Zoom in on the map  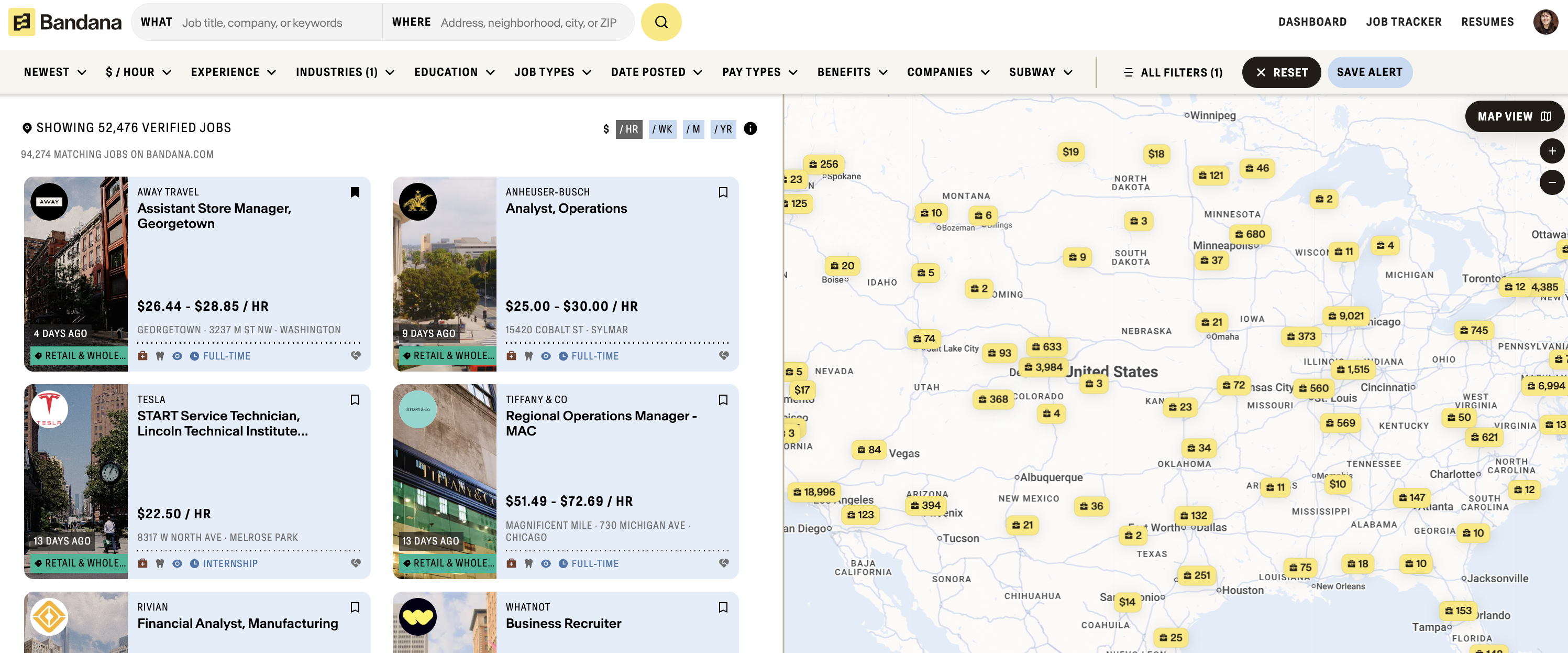pyautogui.click(x=1552, y=151)
